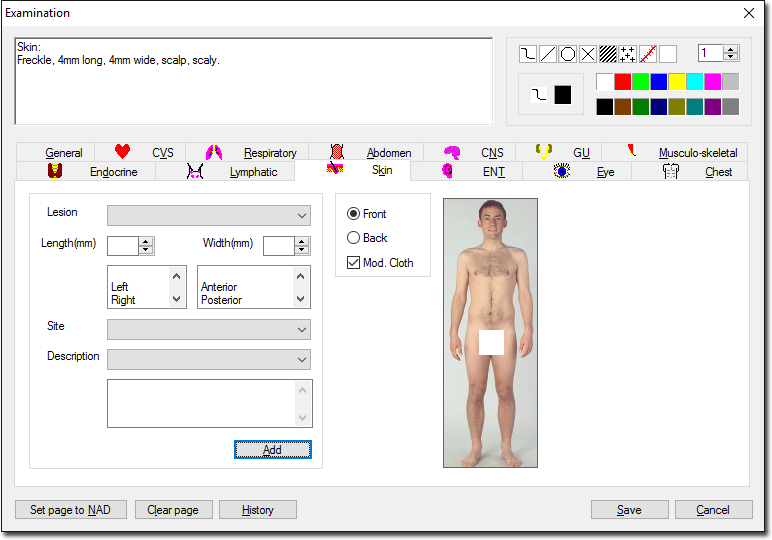Select the diagonal hatch fill tool
This screenshot has width=772, height=540.
tap(607, 54)
